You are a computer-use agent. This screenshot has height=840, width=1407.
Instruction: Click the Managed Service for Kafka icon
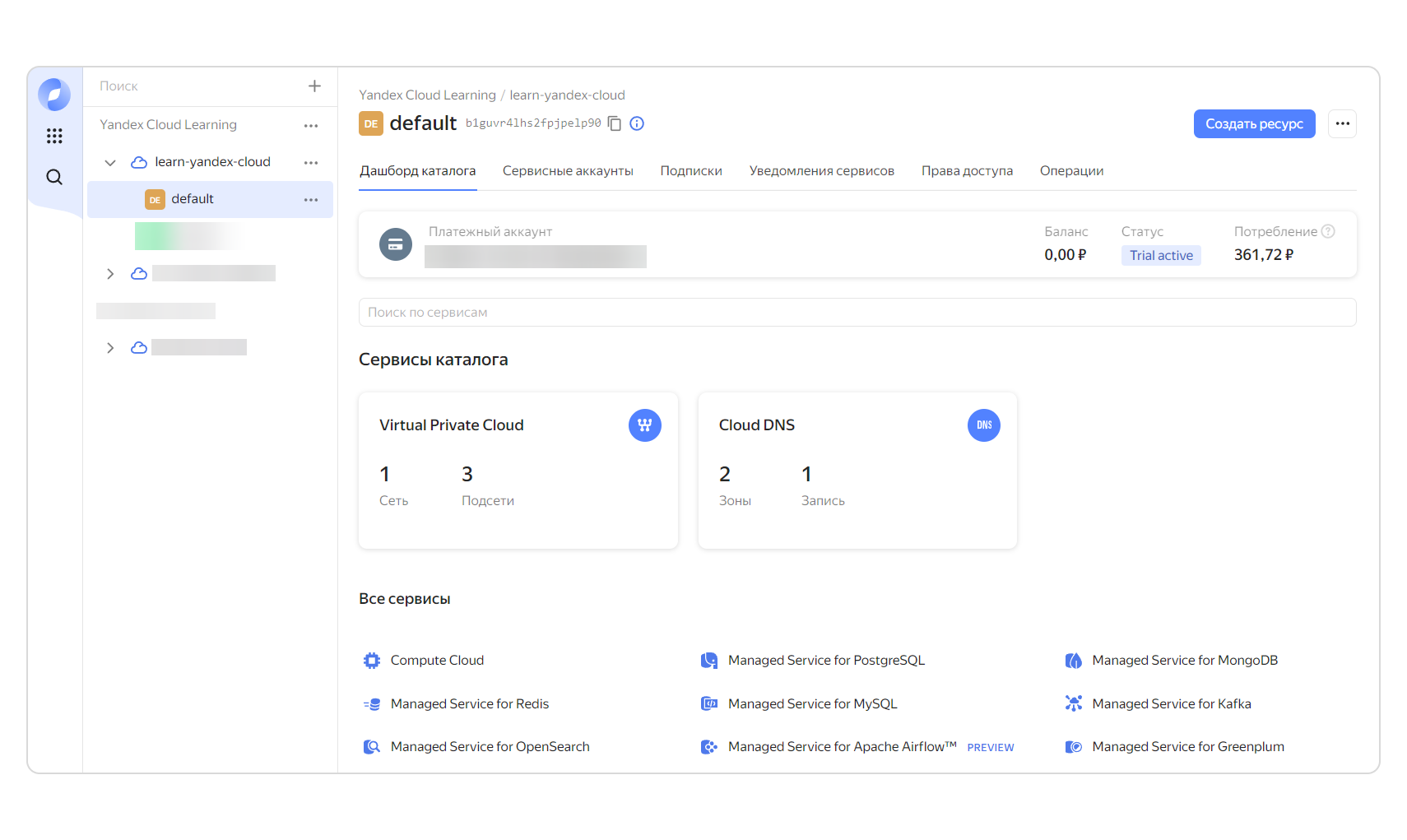pyautogui.click(x=1074, y=704)
